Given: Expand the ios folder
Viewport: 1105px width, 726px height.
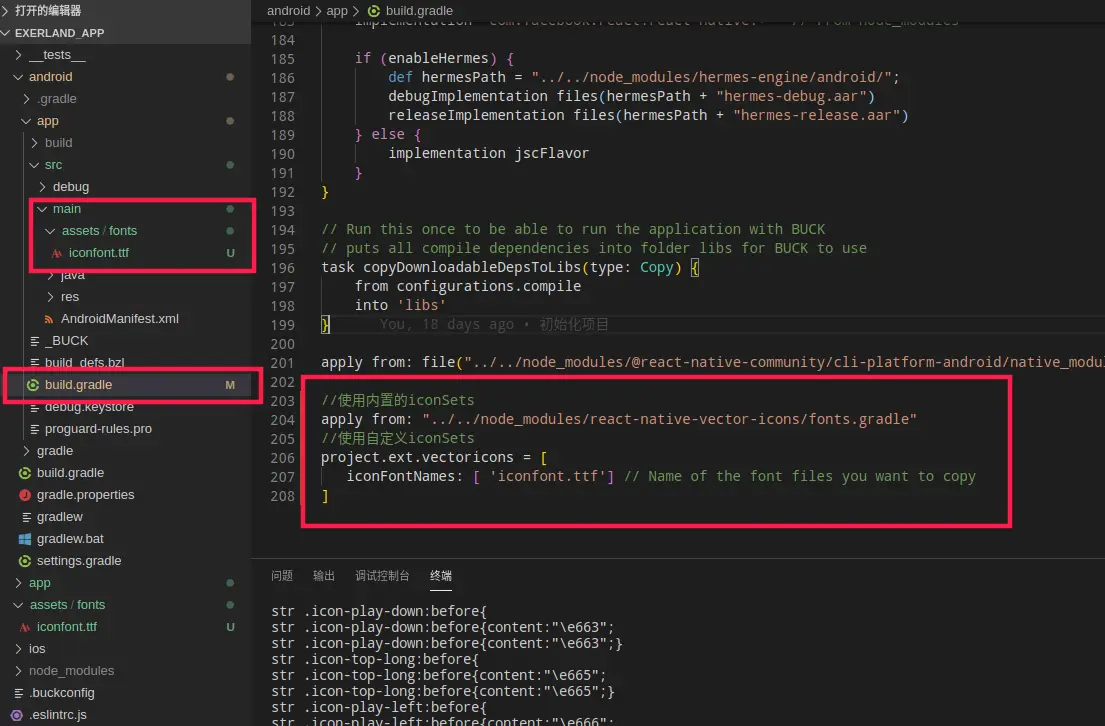Looking at the screenshot, I should [37, 648].
